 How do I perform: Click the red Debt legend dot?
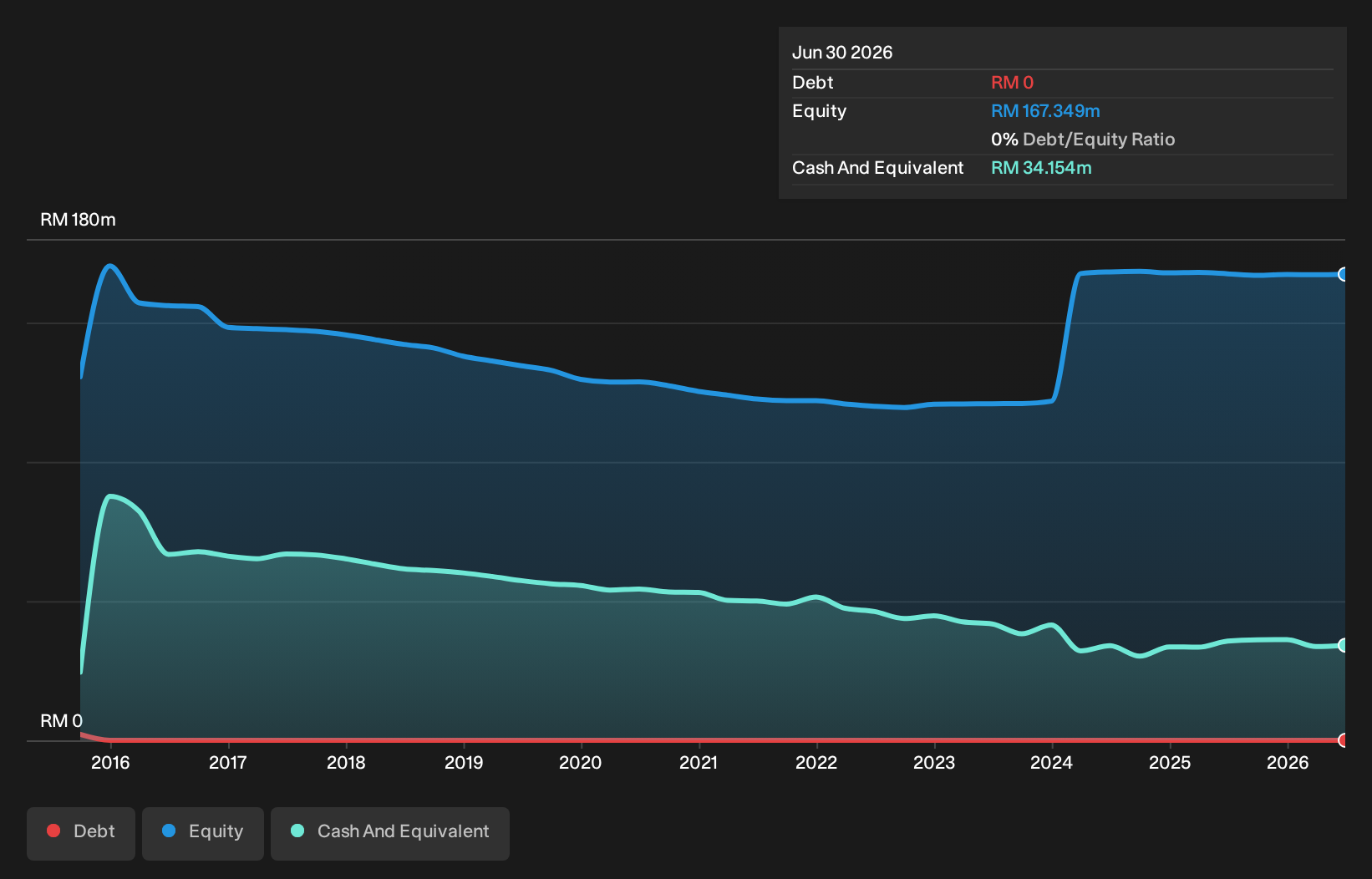[x=53, y=831]
